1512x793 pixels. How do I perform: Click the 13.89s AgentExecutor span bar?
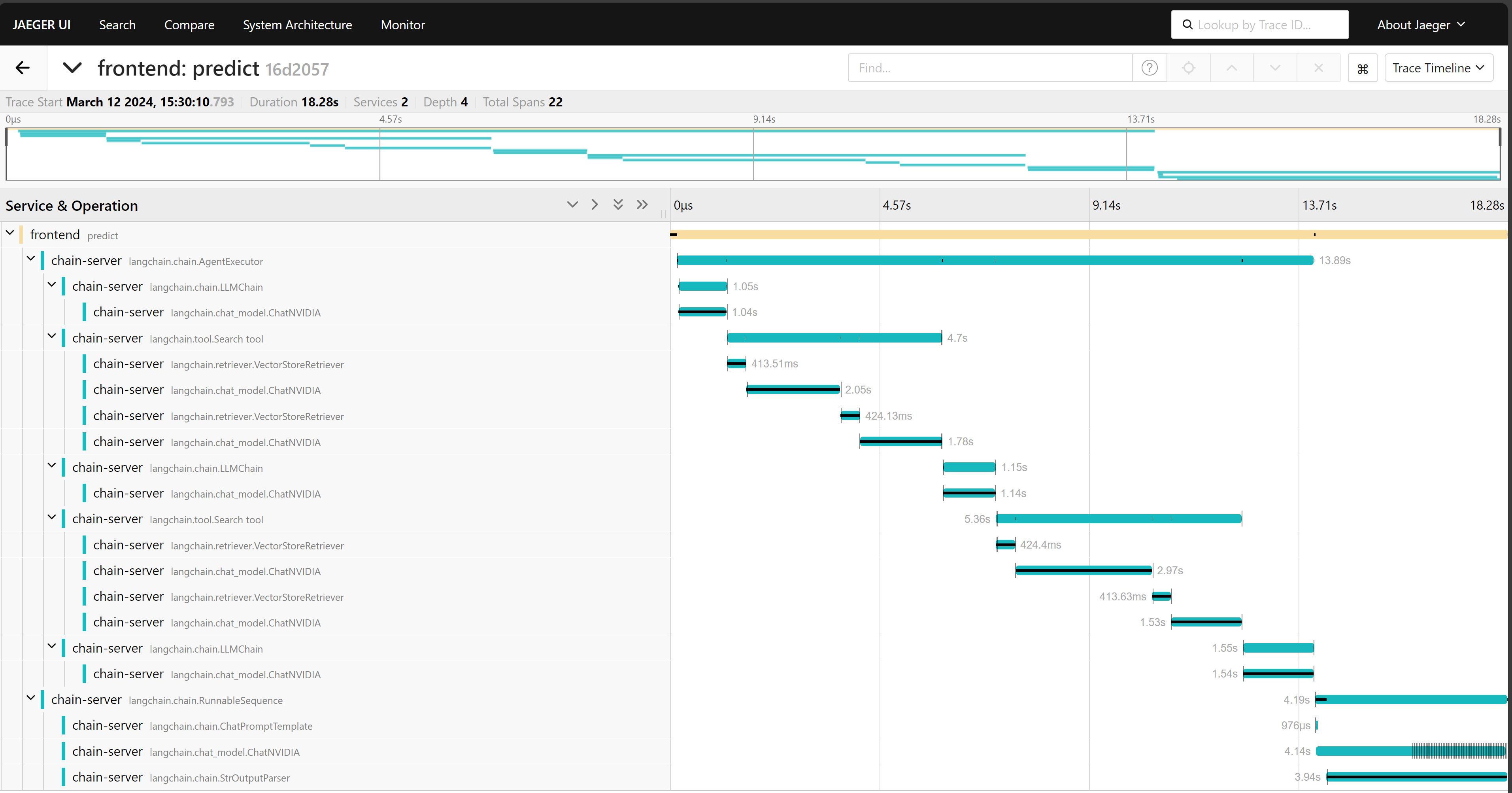coord(995,260)
